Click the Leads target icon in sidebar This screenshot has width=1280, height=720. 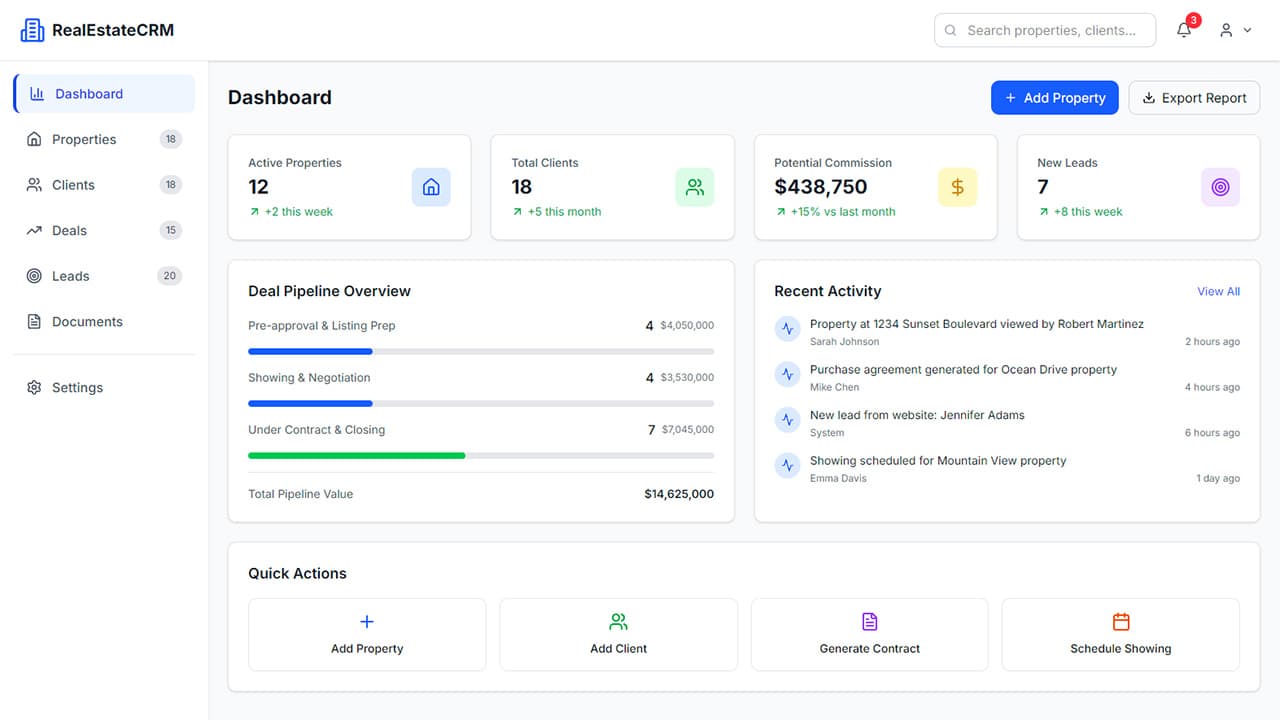point(34,276)
